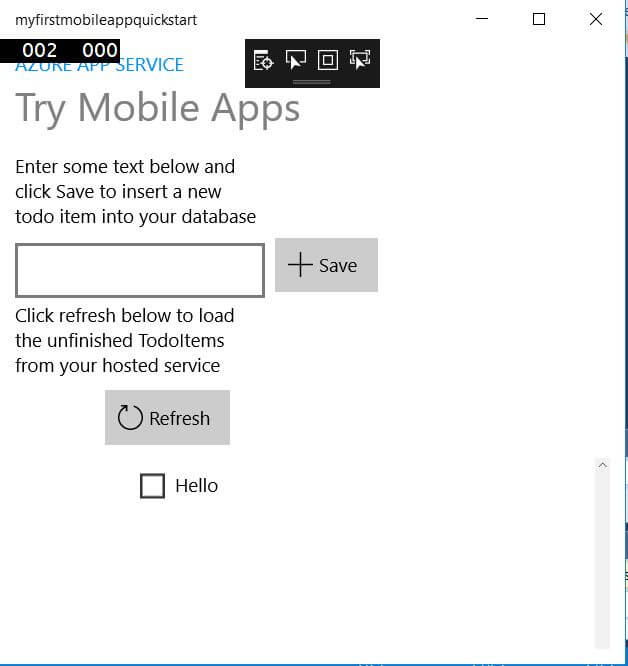Check the Hello todo item checkbox
This screenshot has width=628, height=666.
coord(152,486)
